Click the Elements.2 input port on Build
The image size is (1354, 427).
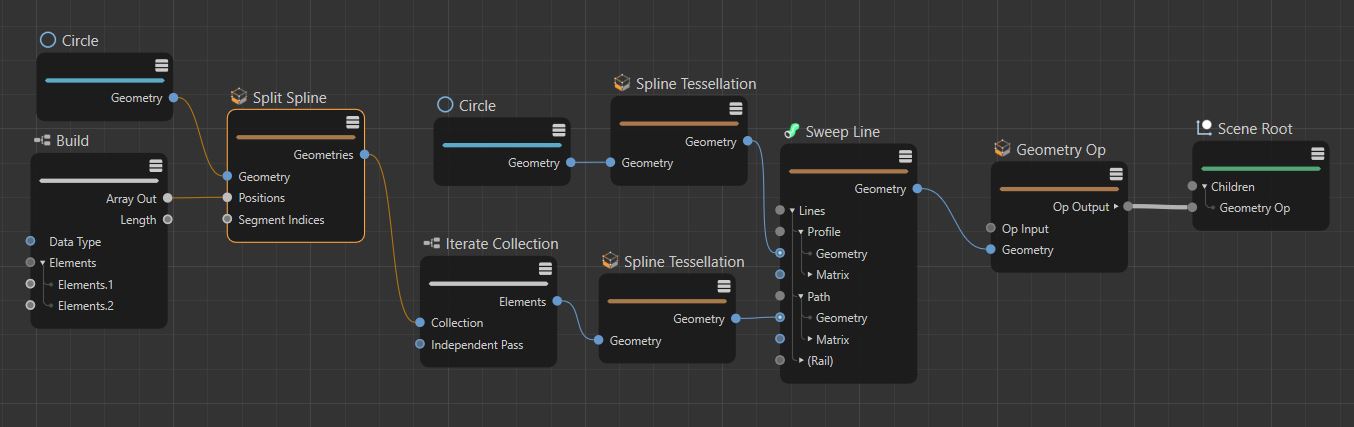click(x=30, y=306)
